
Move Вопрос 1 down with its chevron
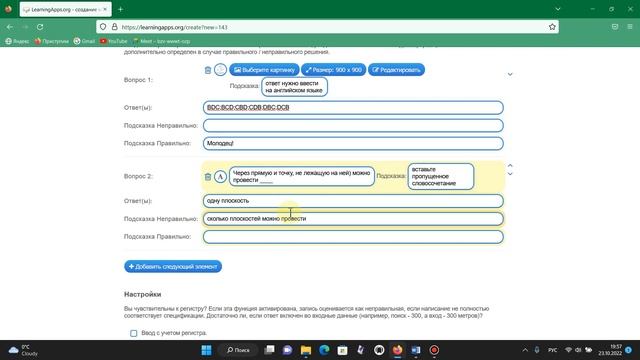point(510,74)
